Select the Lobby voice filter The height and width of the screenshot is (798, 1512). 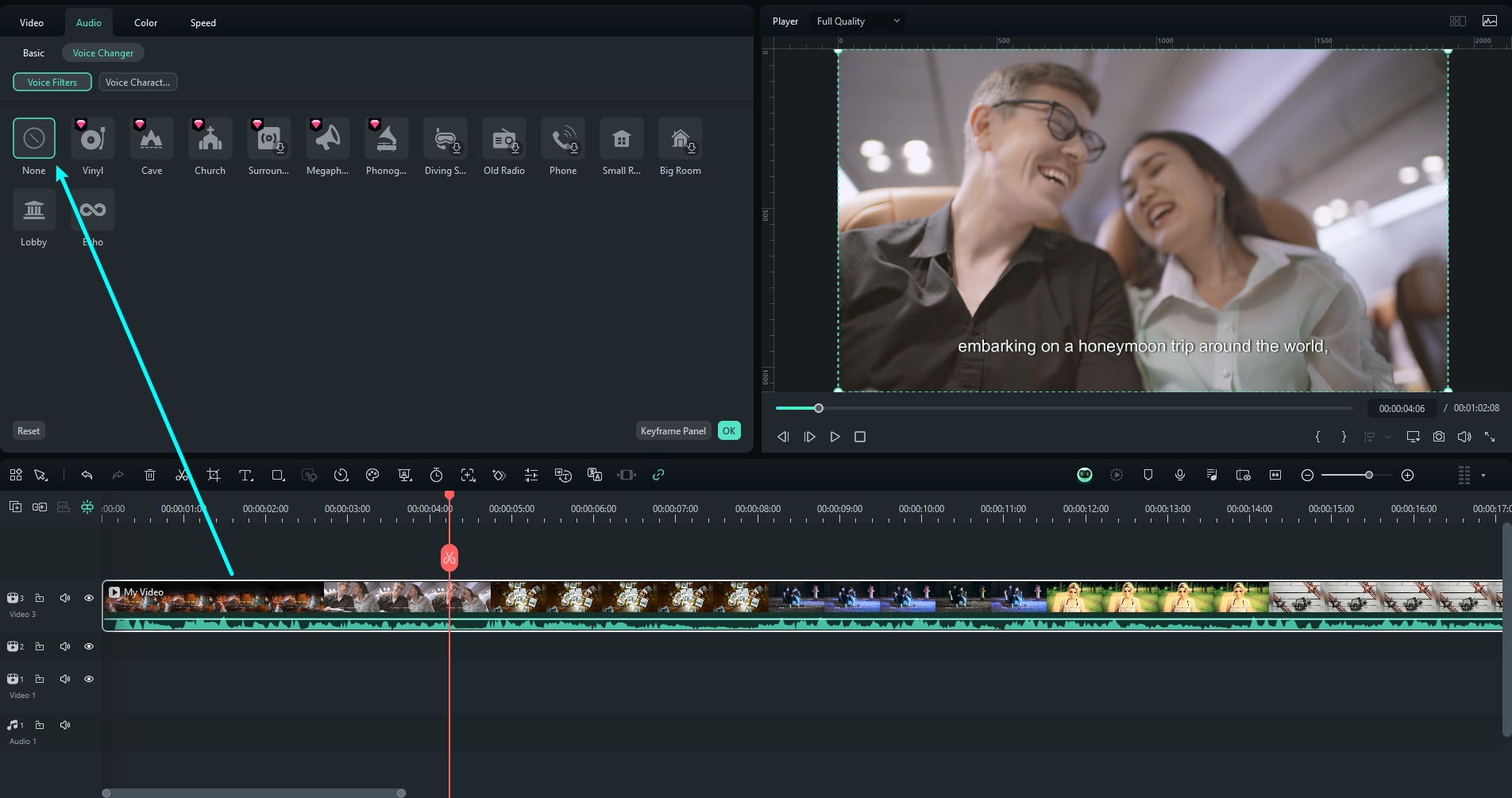tap(33, 211)
